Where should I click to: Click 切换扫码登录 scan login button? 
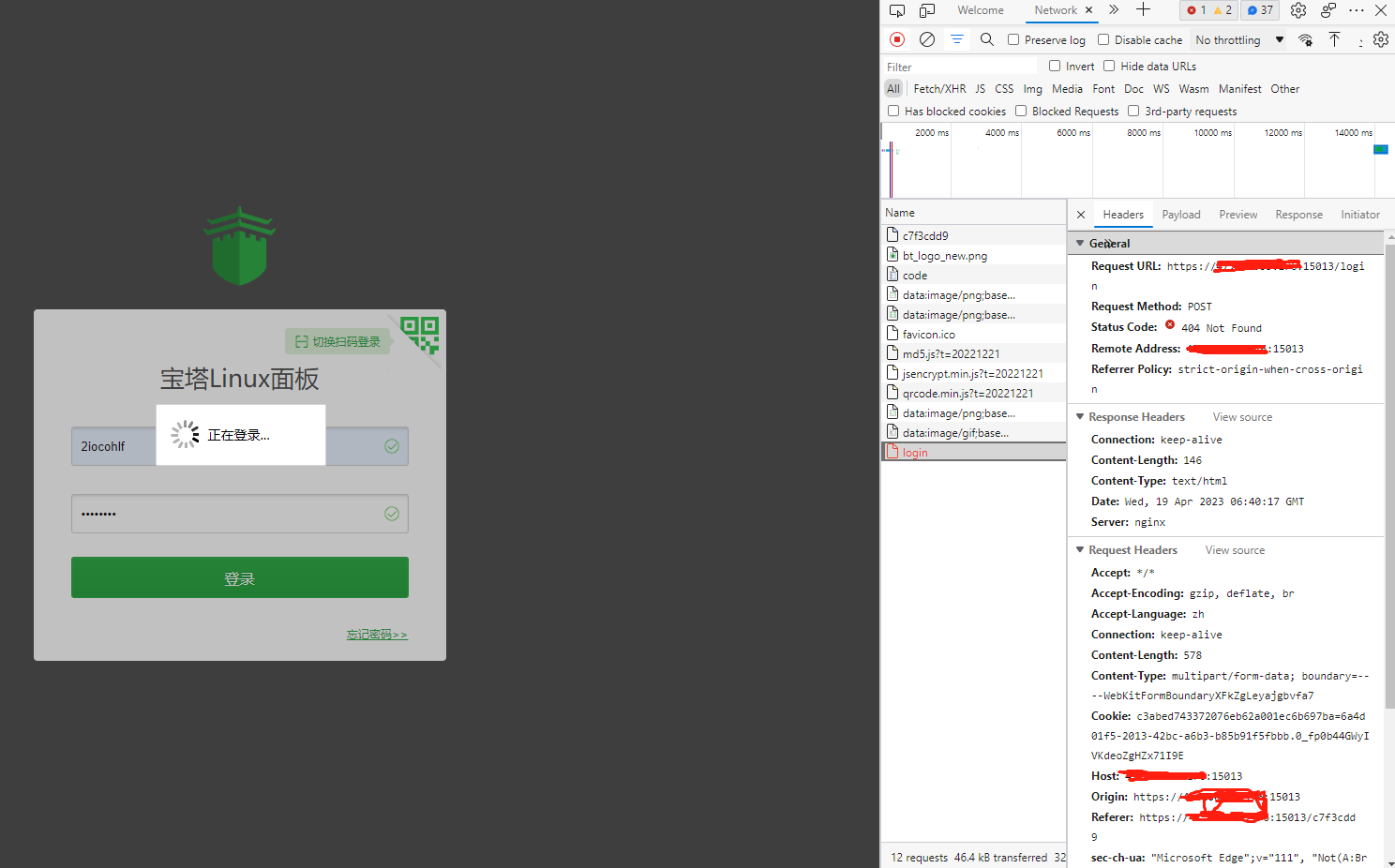pos(337,341)
